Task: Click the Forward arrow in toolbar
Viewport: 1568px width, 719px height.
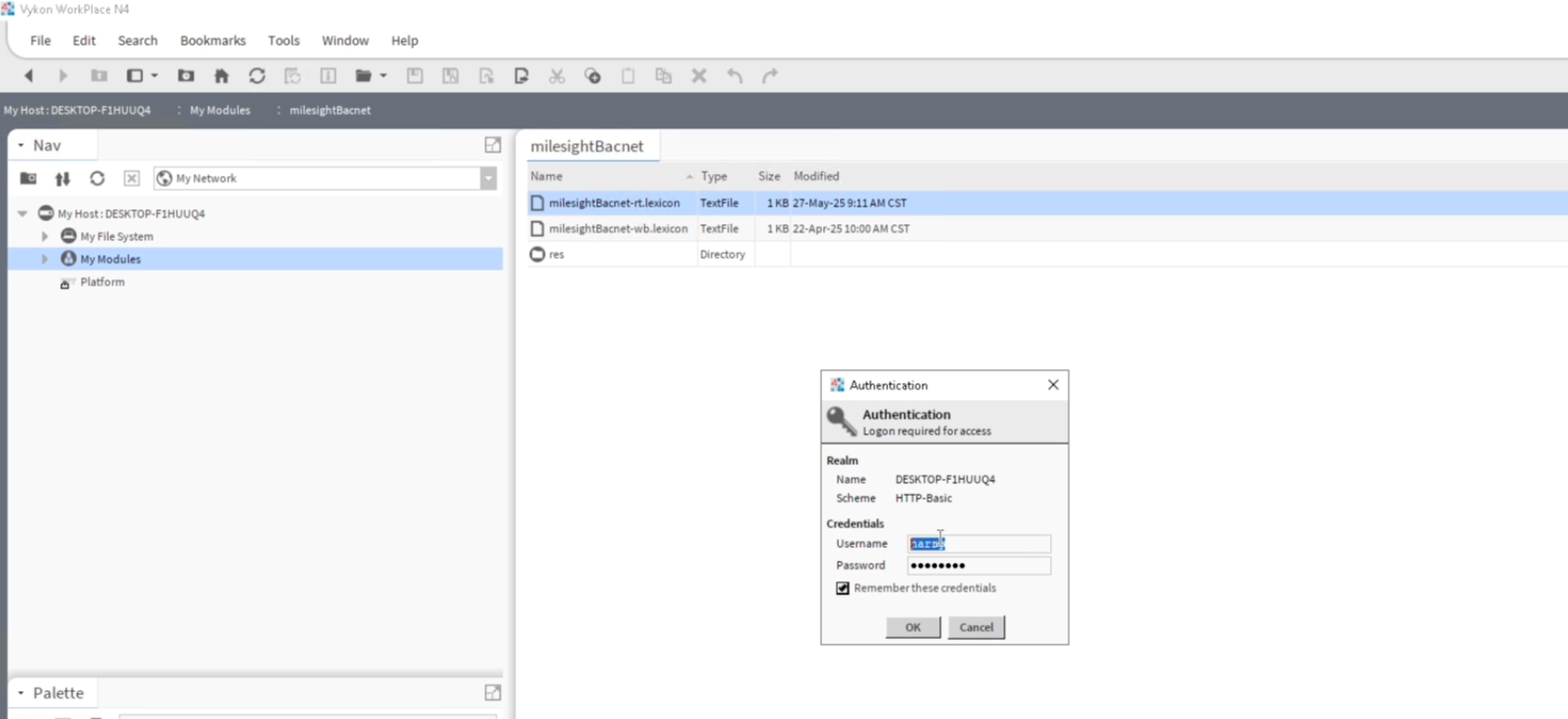Action: point(63,76)
